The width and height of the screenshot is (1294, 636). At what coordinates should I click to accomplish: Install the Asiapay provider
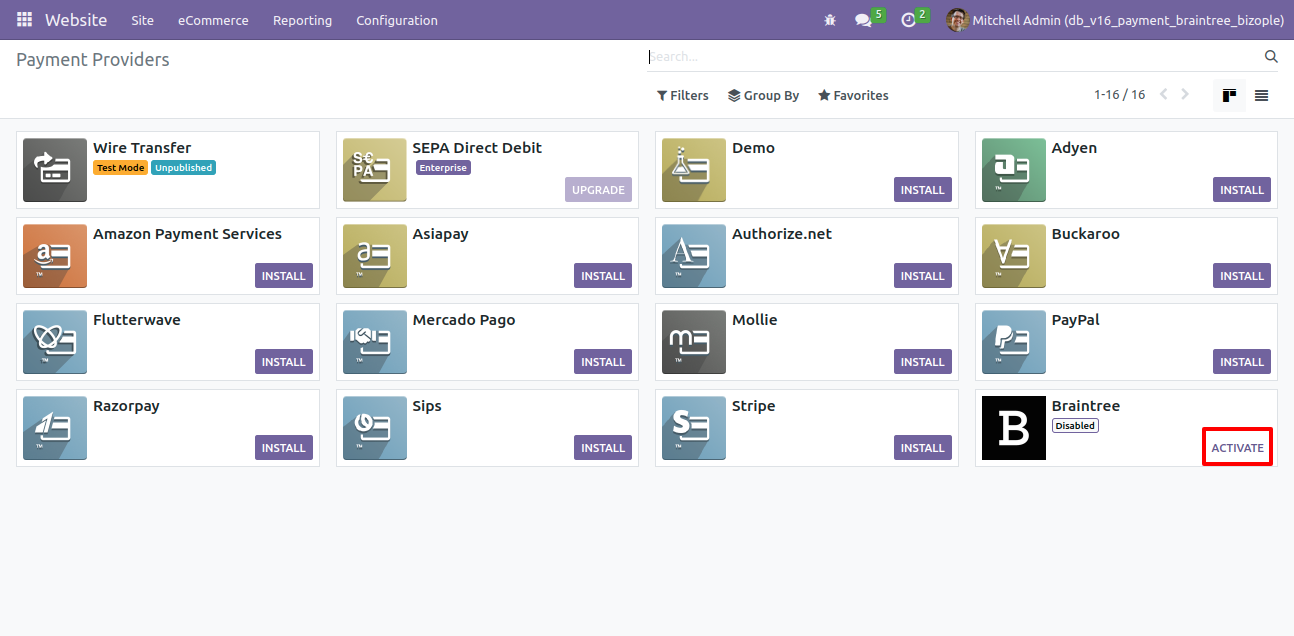[x=603, y=276]
